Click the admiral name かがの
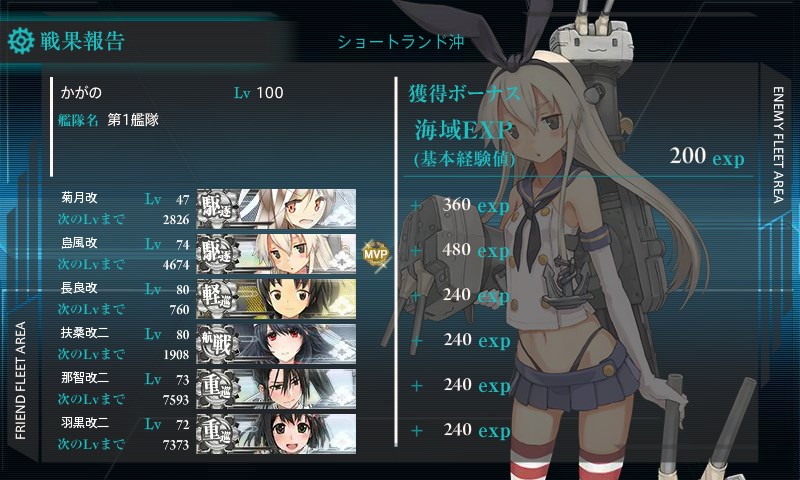Screen dimensions: 800x480 [x=81, y=93]
